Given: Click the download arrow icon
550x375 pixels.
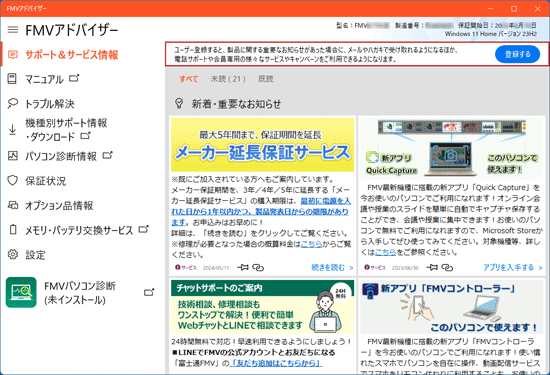Looking at the screenshot, I should 12,129.
